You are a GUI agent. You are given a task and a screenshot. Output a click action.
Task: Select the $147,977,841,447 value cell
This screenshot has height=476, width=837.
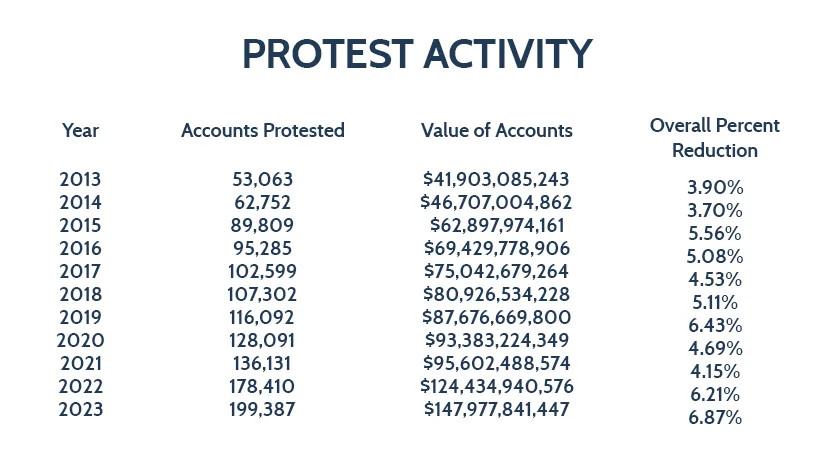point(497,409)
